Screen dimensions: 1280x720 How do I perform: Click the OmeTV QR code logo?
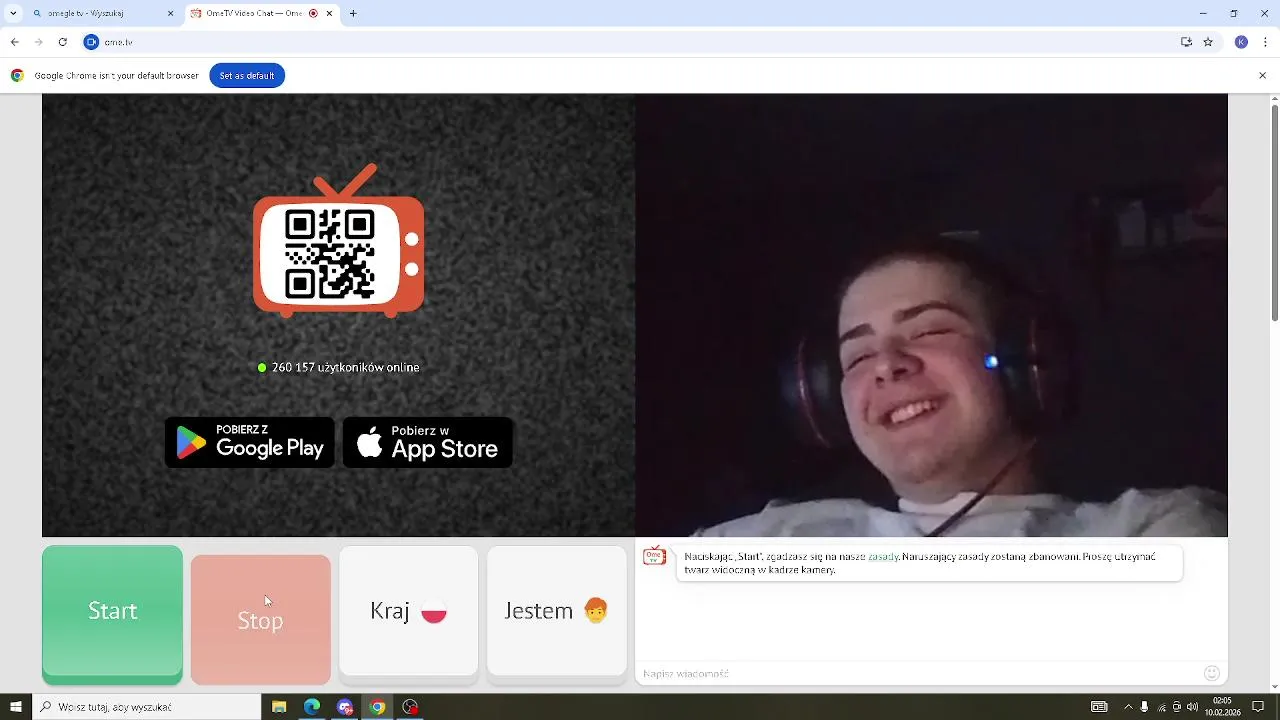click(338, 241)
